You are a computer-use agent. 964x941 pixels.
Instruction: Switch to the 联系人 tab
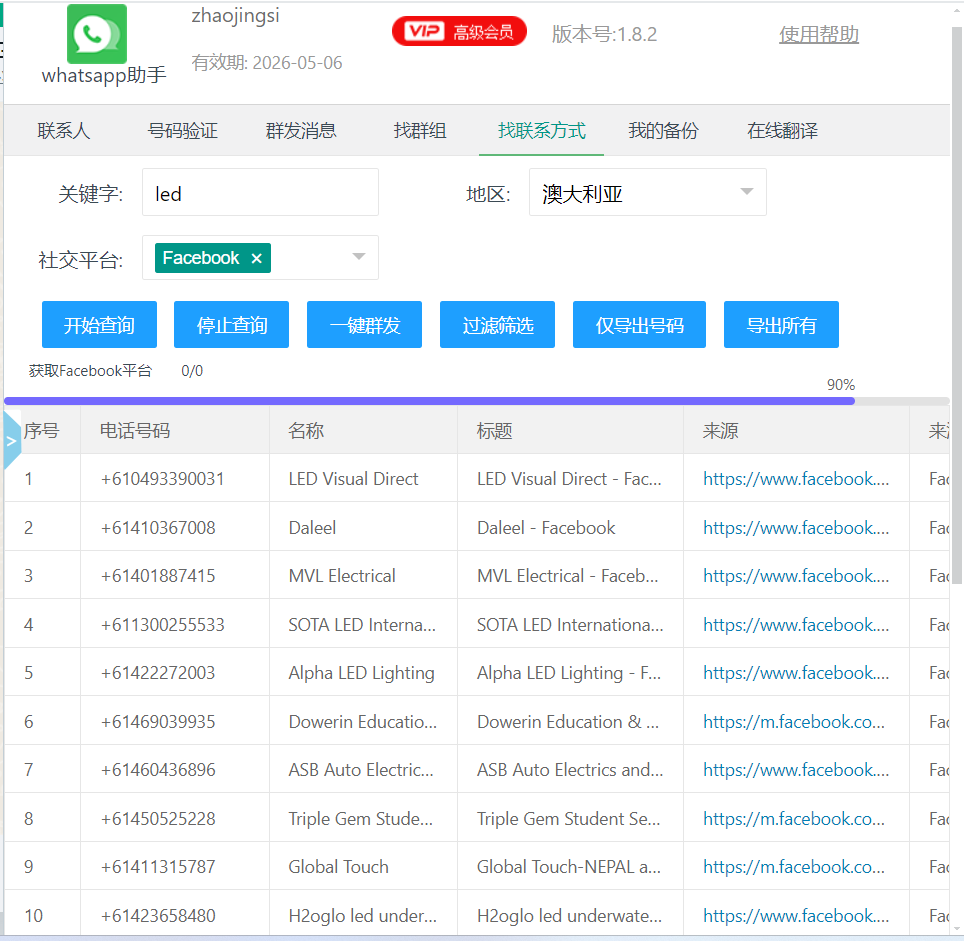[x=64, y=131]
